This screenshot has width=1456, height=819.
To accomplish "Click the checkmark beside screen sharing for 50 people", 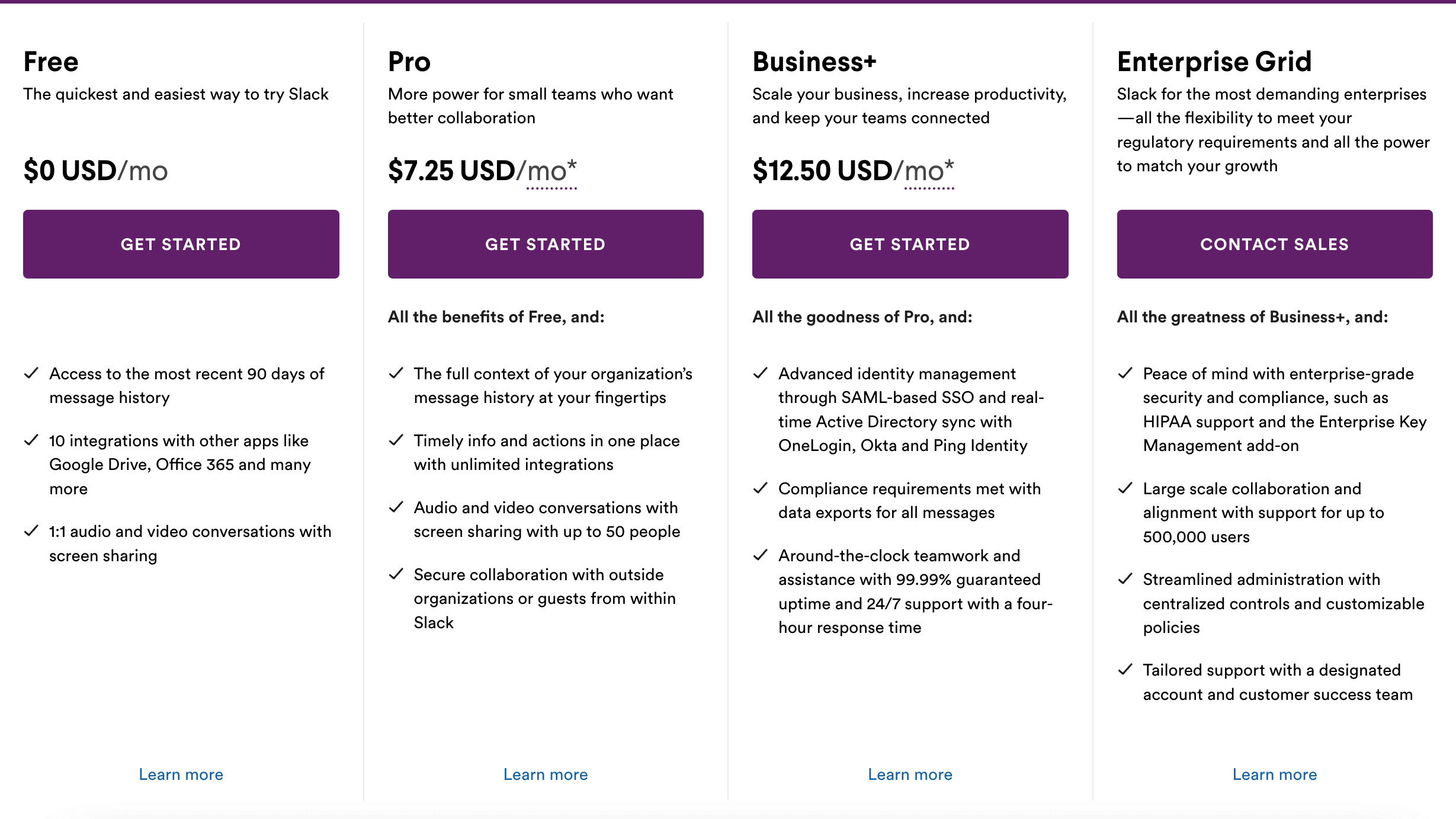I will coord(395,507).
